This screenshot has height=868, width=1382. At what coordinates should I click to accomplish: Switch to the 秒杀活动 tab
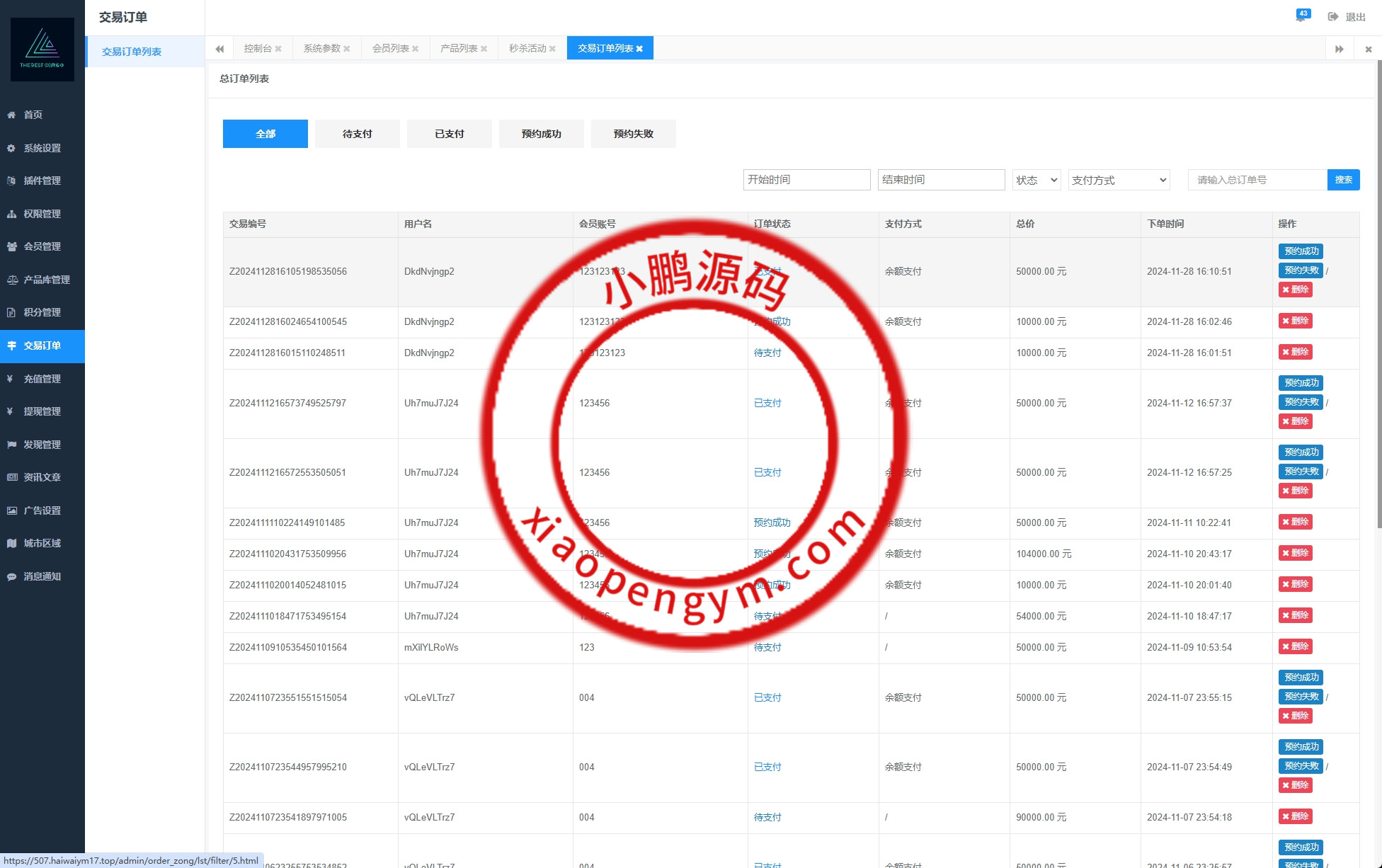click(527, 48)
